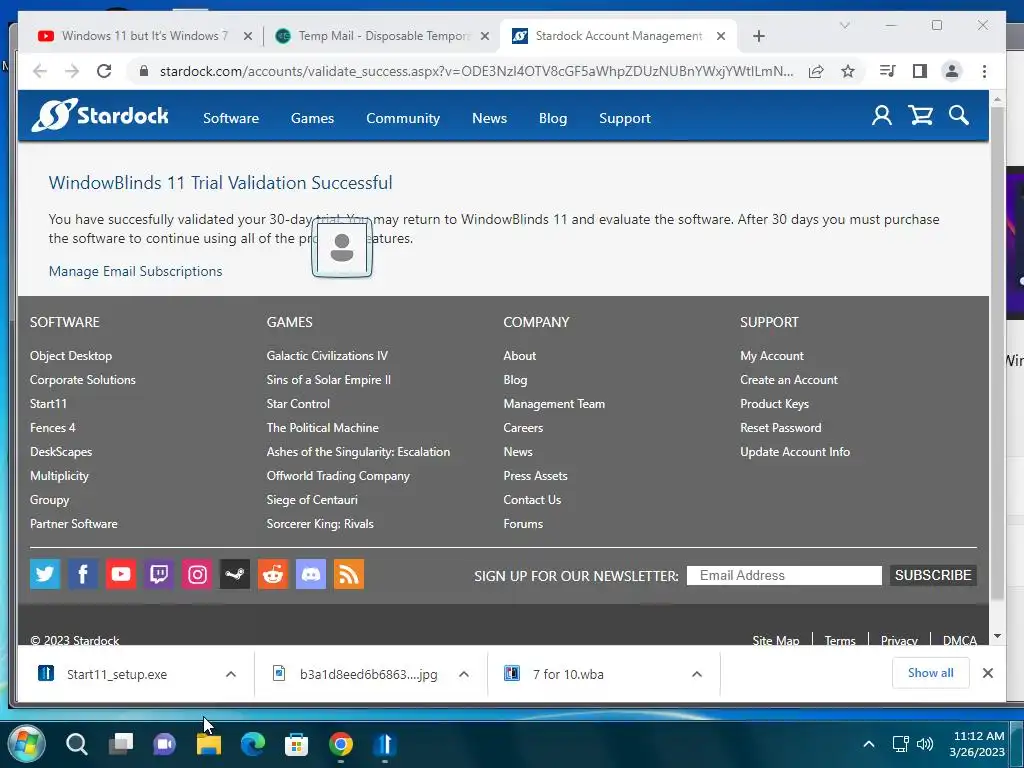Open the News menu in the Stardock header
1024x768 pixels.
click(489, 118)
